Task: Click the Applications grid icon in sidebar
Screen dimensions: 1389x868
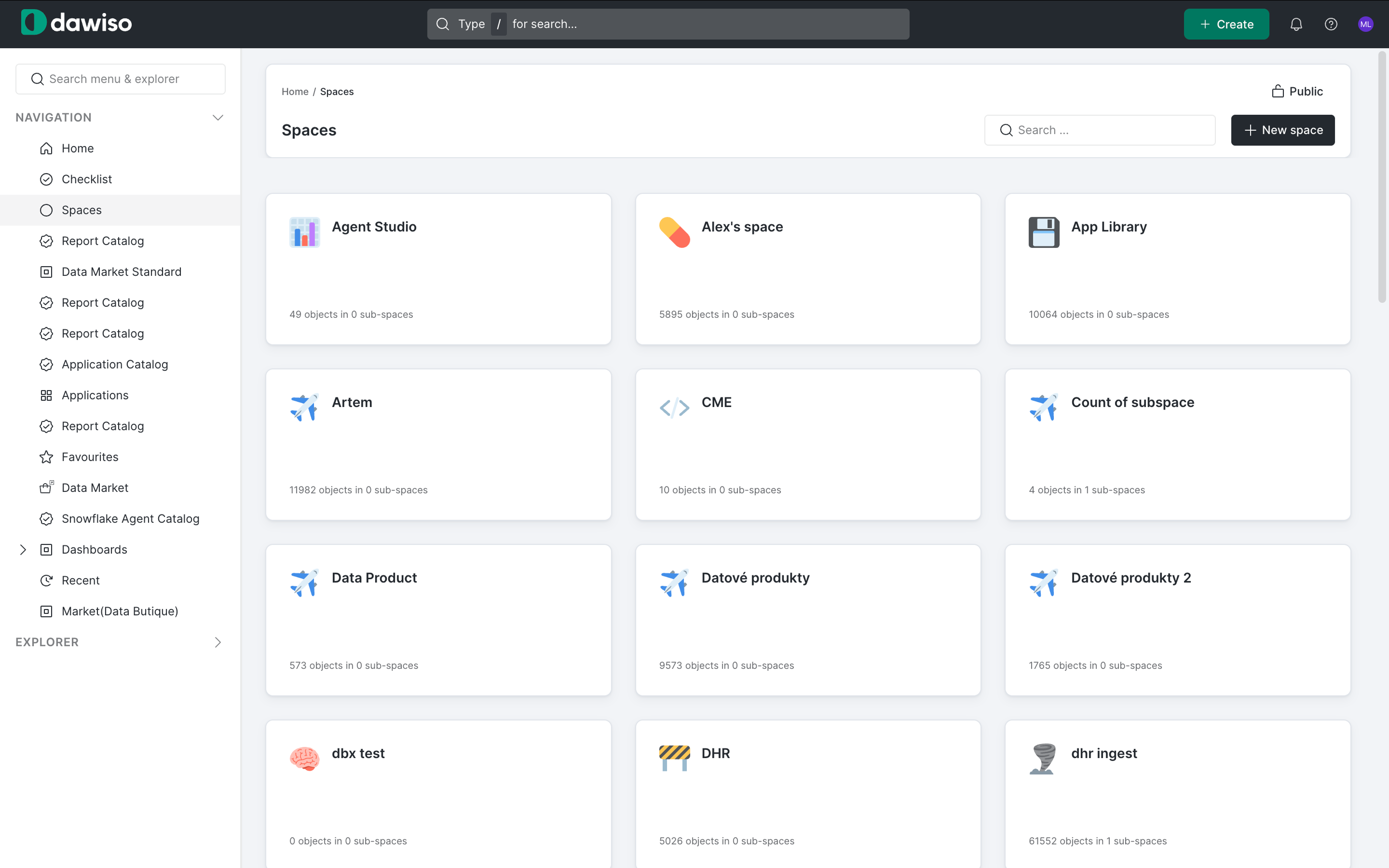Action: 46,395
